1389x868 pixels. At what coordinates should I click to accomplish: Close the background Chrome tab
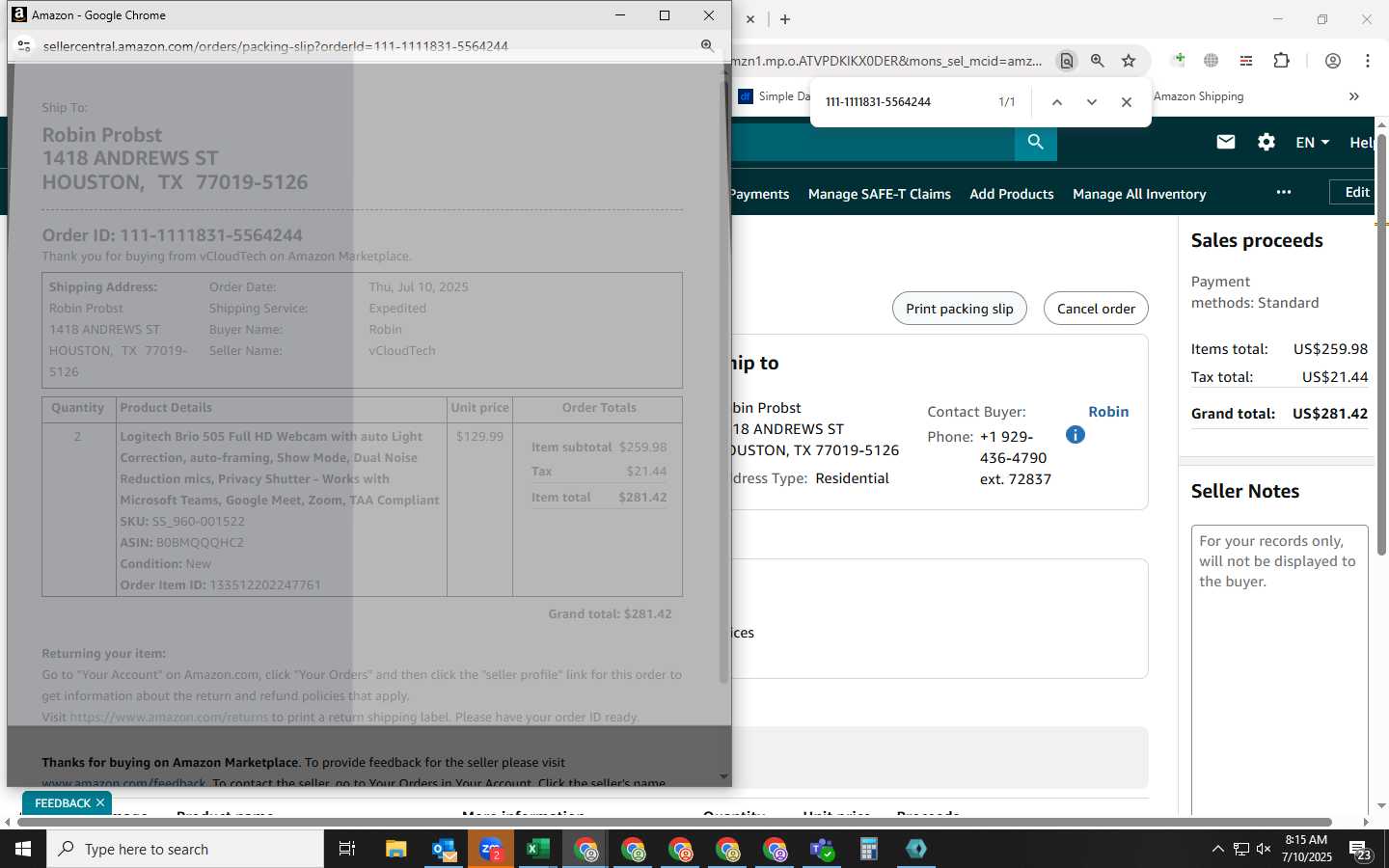point(750,19)
